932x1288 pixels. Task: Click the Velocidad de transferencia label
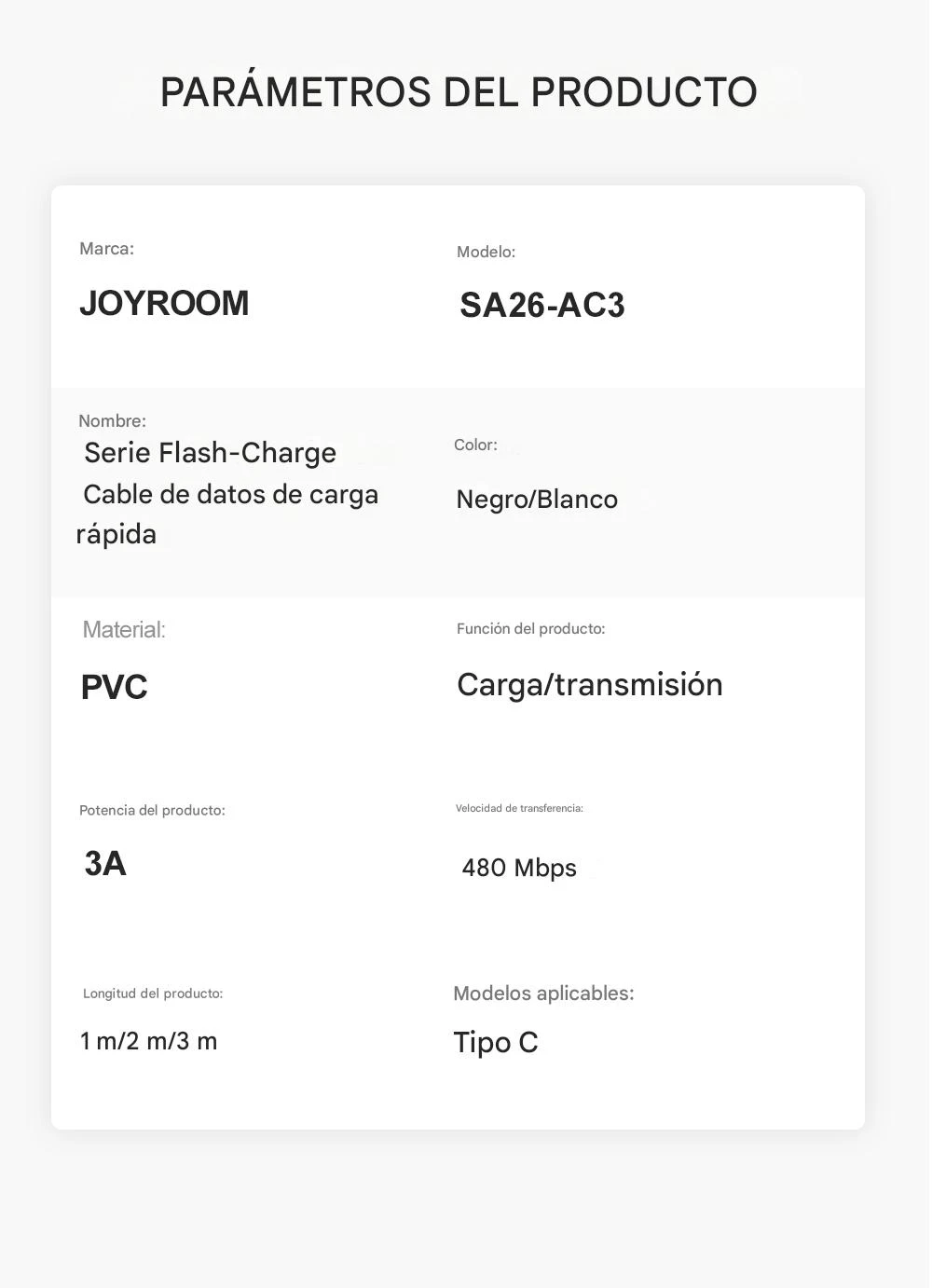point(519,809)
